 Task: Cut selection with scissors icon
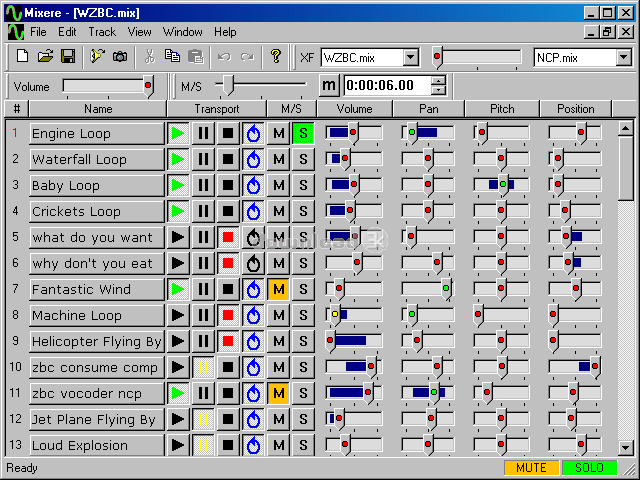point(150,56)
